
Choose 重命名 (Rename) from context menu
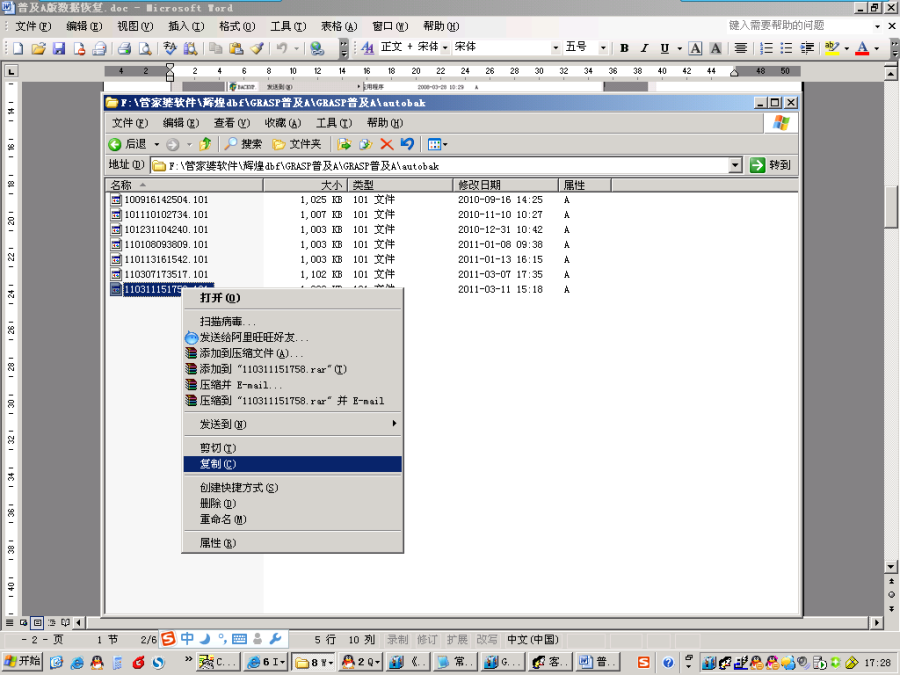222,519
